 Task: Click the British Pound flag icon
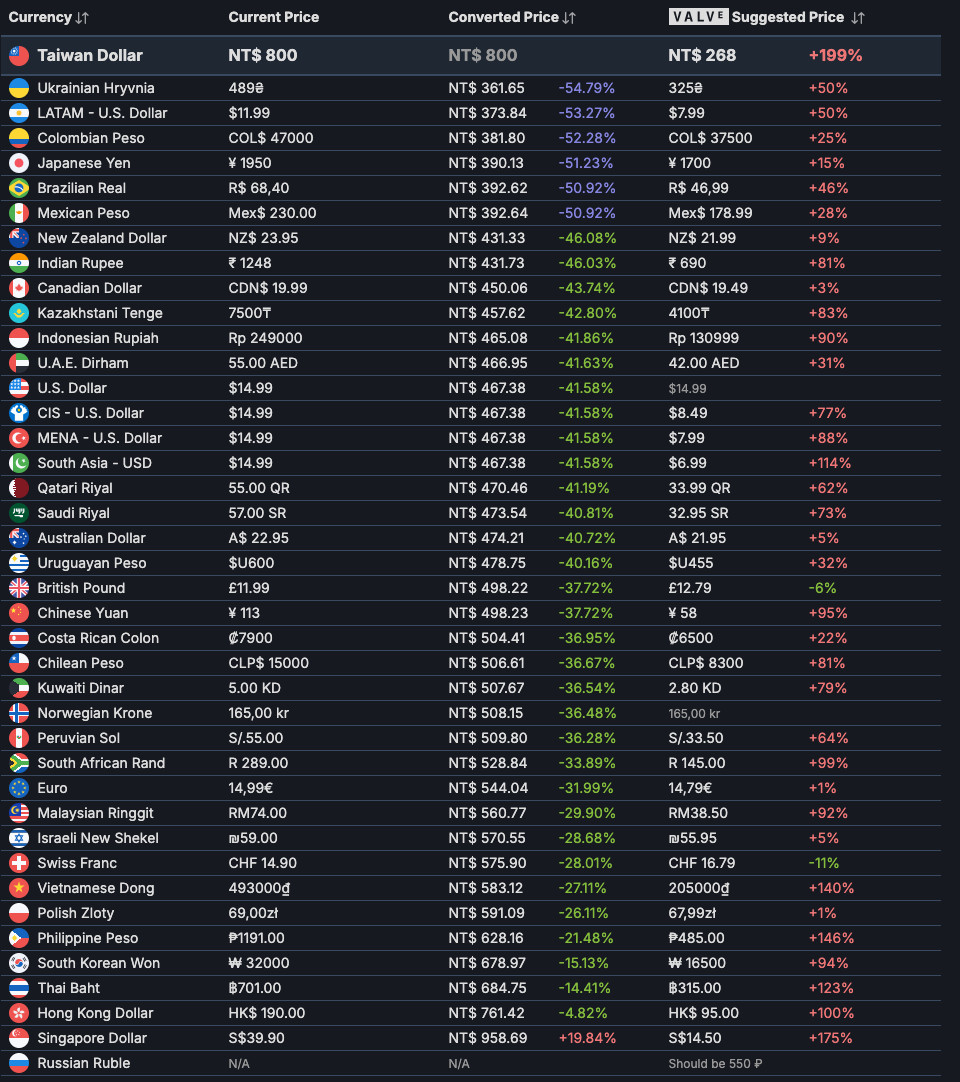19,588
